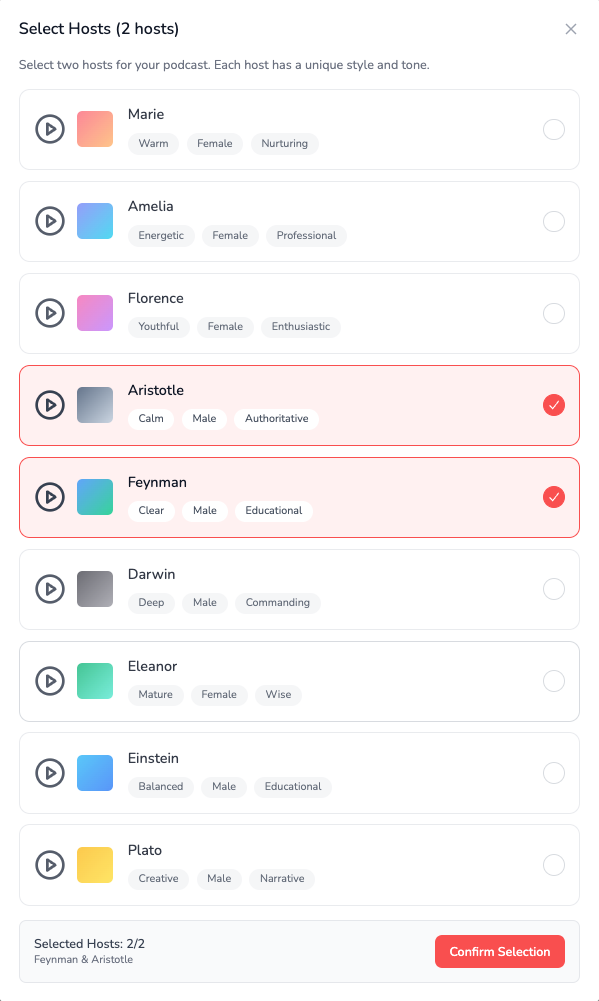599x1001 pixels.
Task: Click Einstein's Educational tag
Action: (x=293, y=786)
